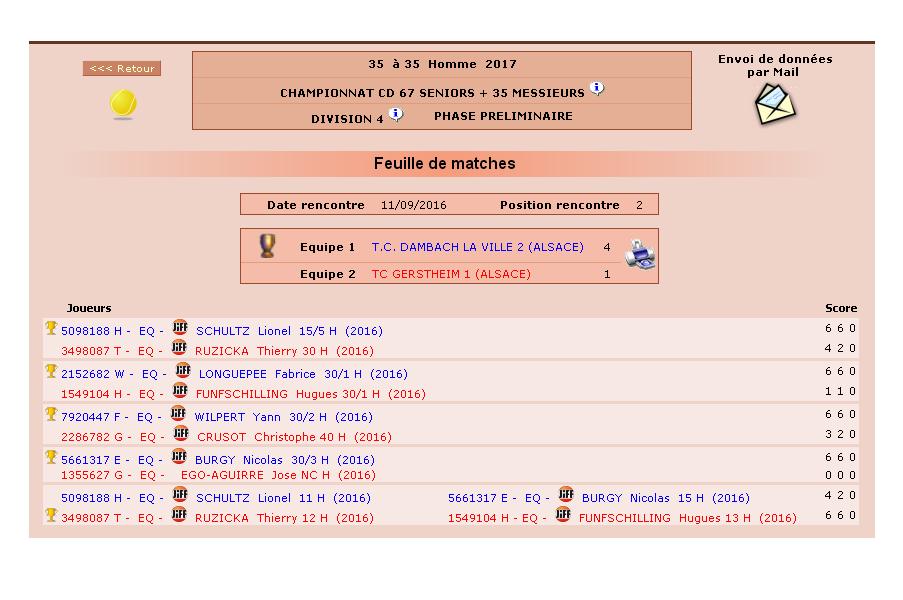Click the winner trophy icon on BURGY Nicolas 30/3 row
Image resolution: width=903 pixels, height=600 pixels.
[51, 458]
